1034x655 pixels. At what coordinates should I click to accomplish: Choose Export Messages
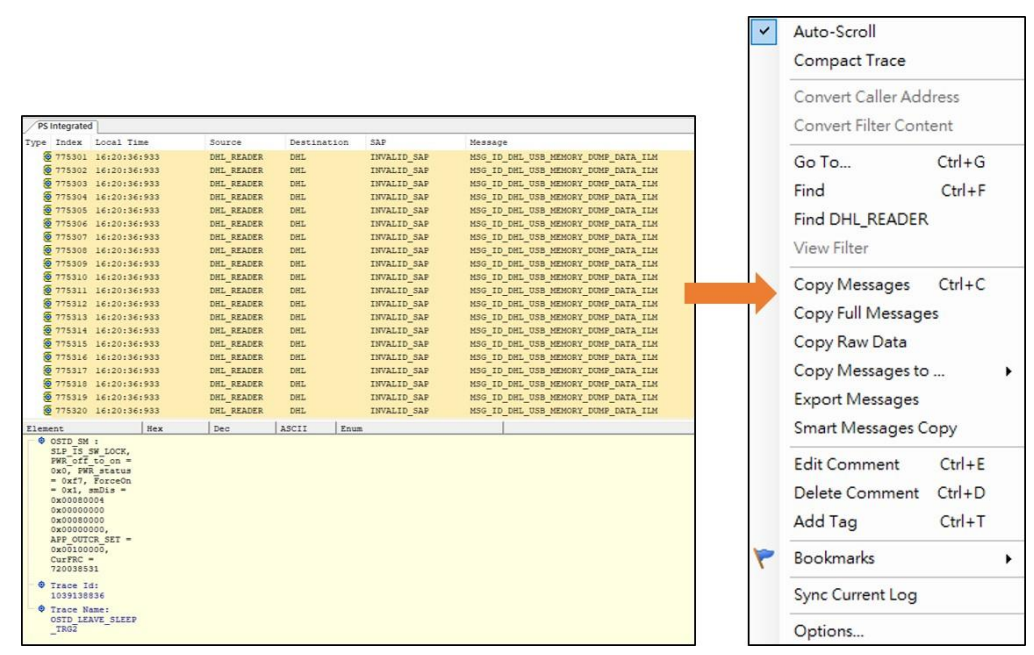[856, 400]
